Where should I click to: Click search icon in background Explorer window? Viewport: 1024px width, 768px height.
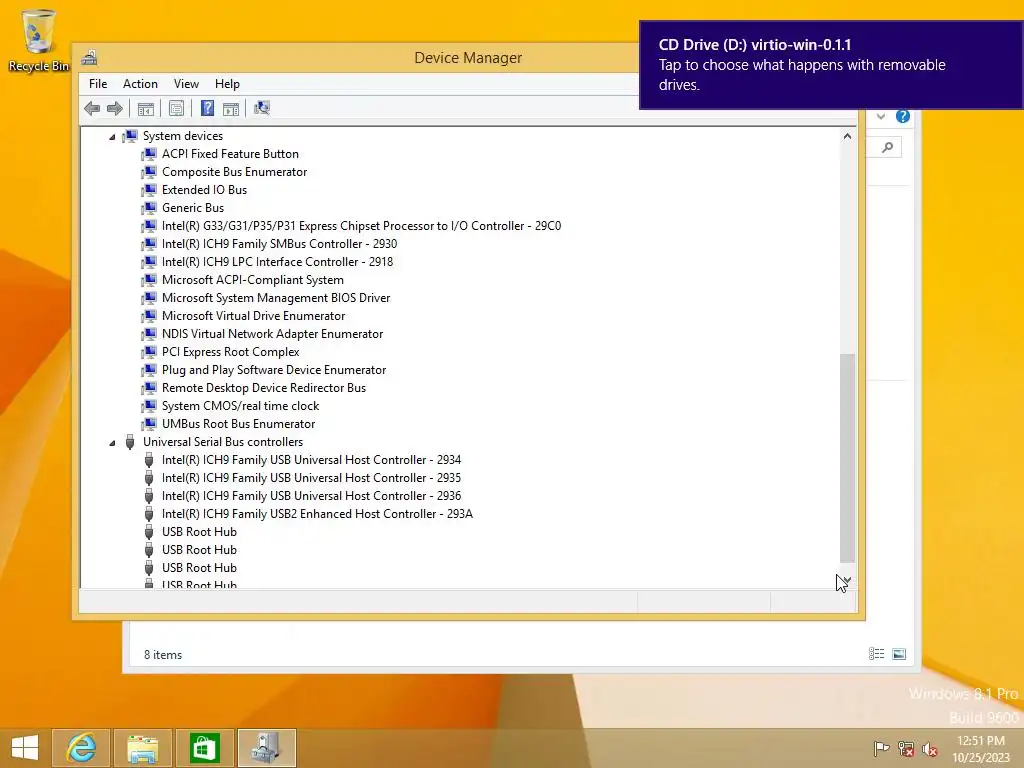point(888,148)
